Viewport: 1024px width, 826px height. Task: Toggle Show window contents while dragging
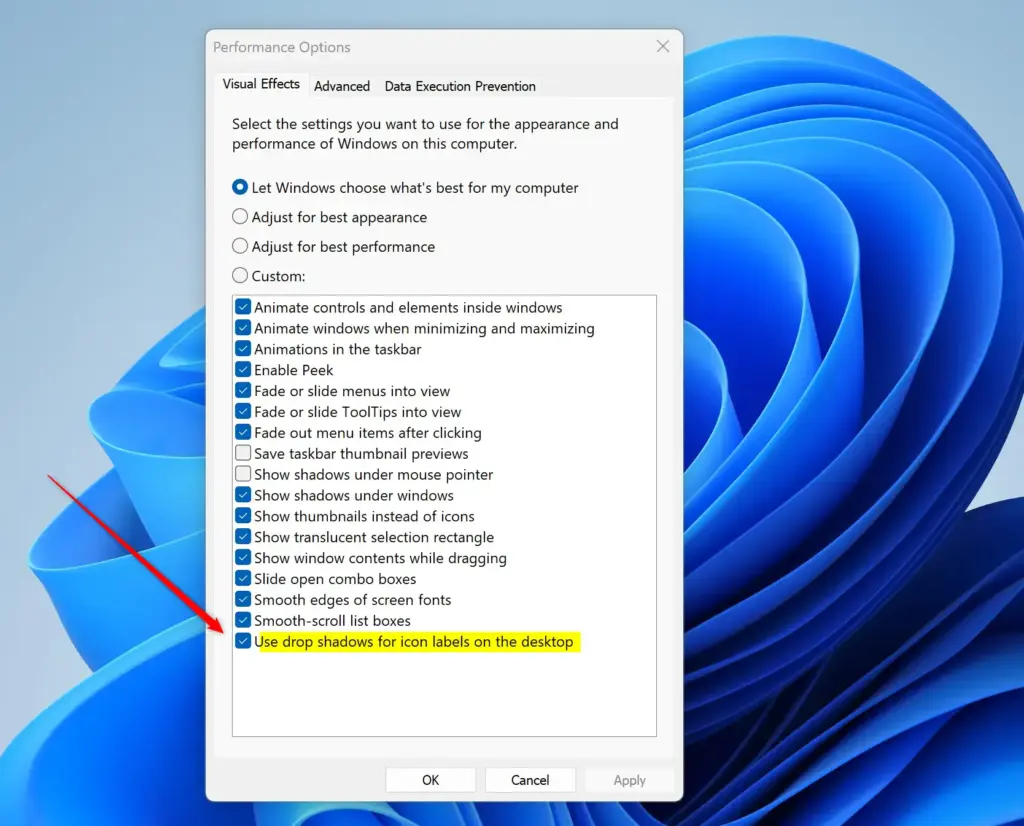click(243, 558)
